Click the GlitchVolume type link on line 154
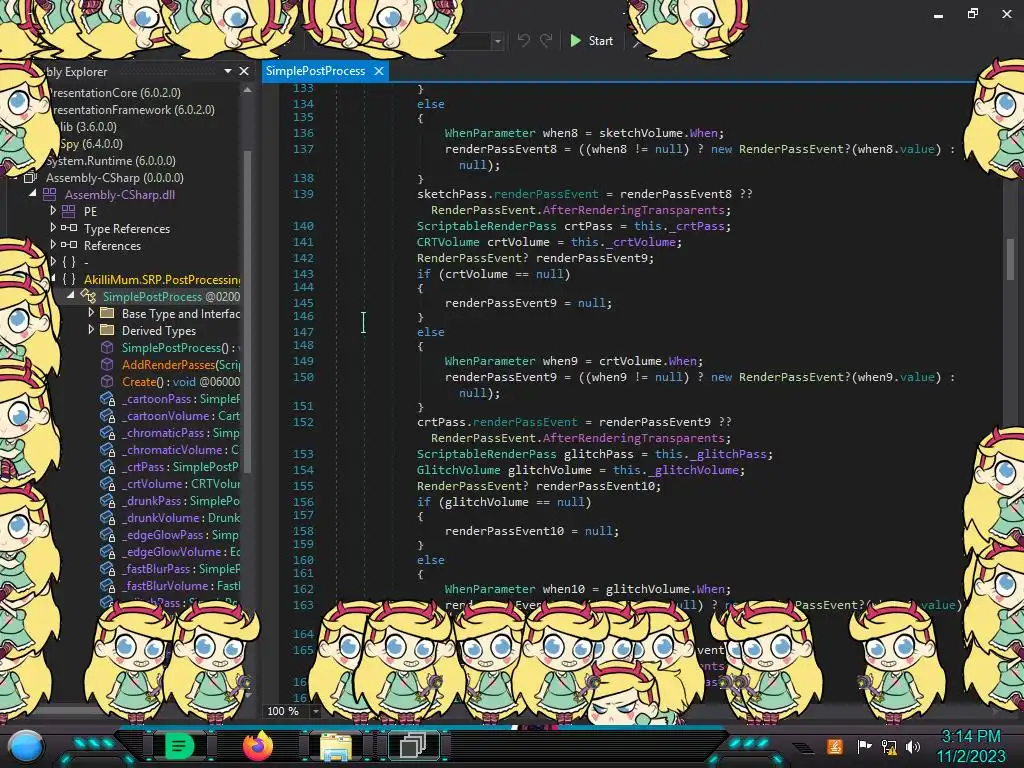The height and width of the screenshot is (768, 1024). (458, 470)
